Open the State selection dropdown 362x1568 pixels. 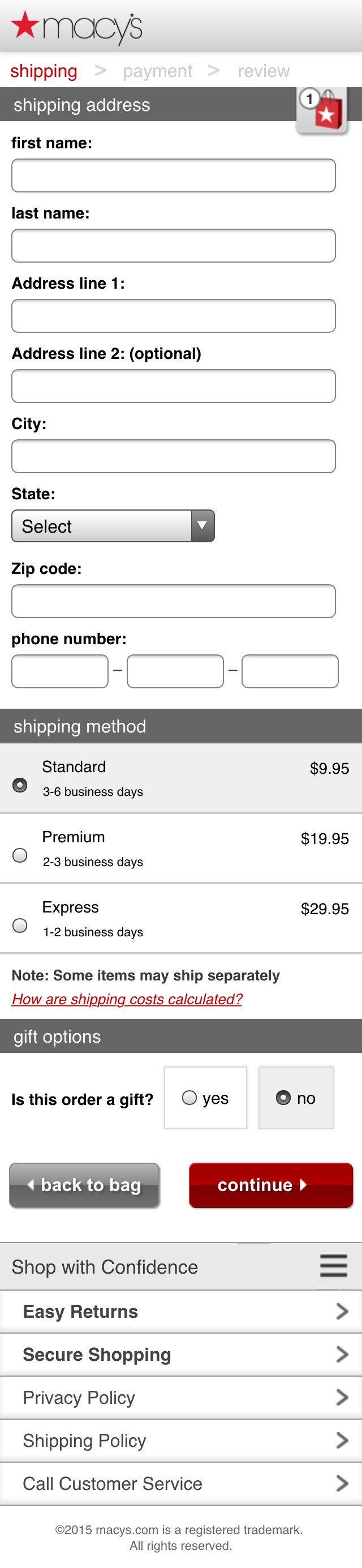(x=113, y=526)
